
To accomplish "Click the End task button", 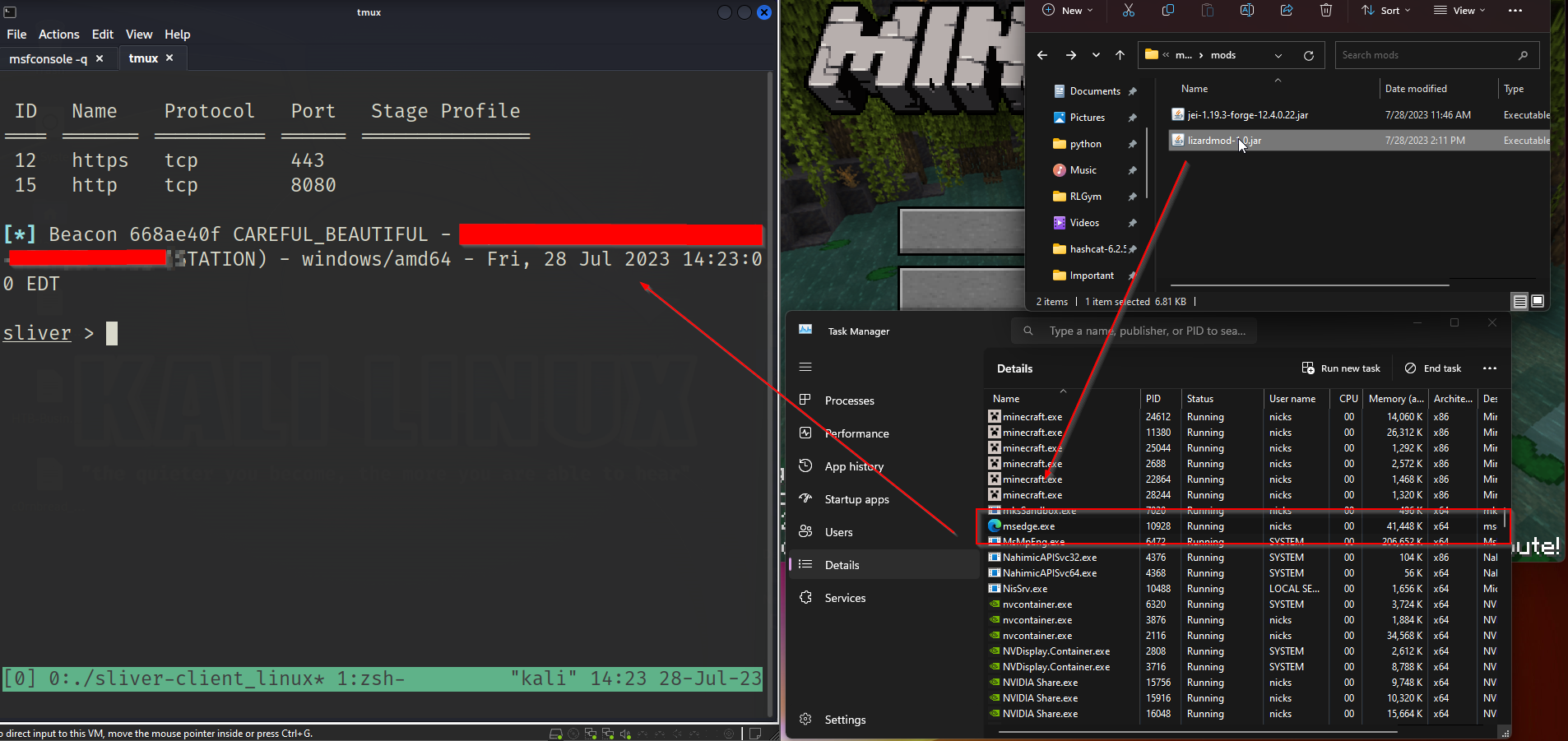I will (1434, 368).
